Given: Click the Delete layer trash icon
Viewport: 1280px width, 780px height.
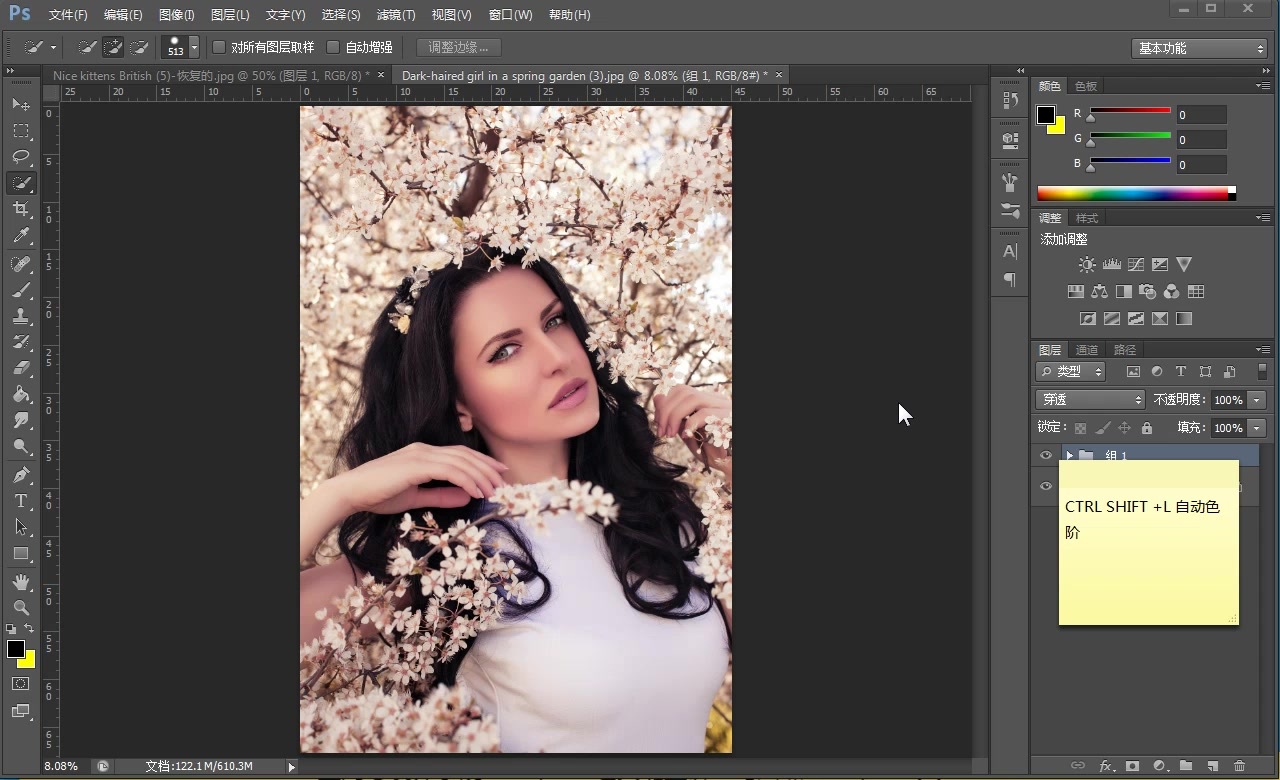Looking at the screenshot, I should tap(1240, 766).
